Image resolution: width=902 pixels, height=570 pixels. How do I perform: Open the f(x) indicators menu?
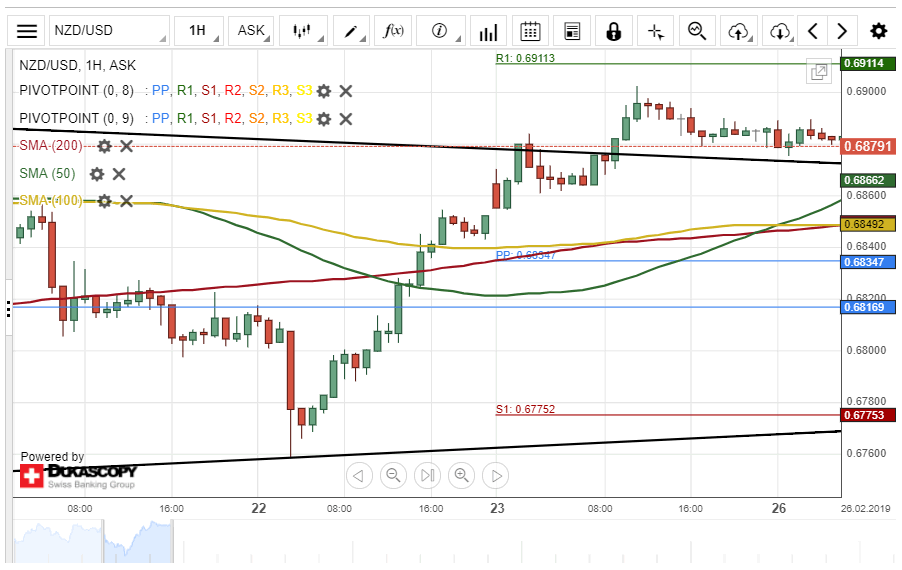(394, 31)
